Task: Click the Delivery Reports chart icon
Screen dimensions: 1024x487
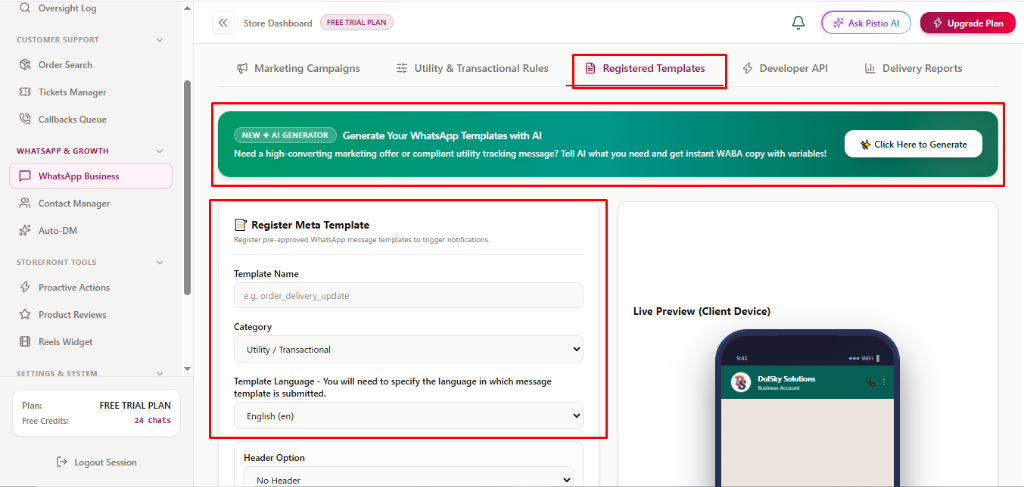Action: [x=870, y=69]
